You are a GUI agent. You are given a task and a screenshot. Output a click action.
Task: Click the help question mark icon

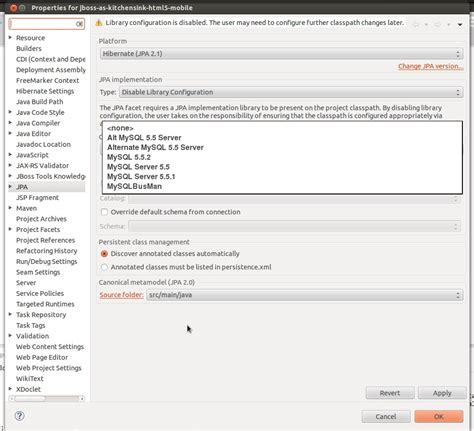tap(20, 416)
